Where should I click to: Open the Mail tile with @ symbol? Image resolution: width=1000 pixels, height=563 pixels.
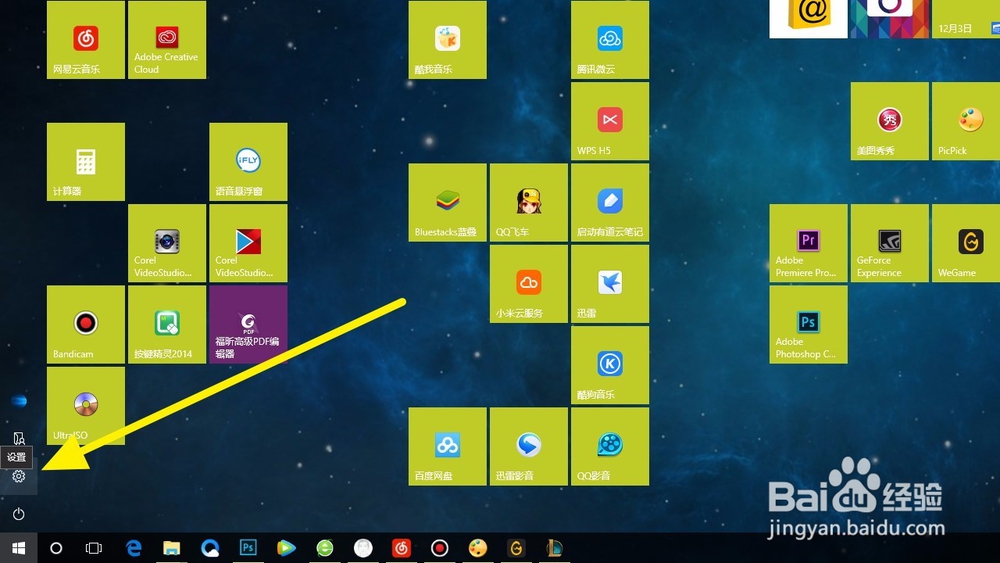[808, 19]
